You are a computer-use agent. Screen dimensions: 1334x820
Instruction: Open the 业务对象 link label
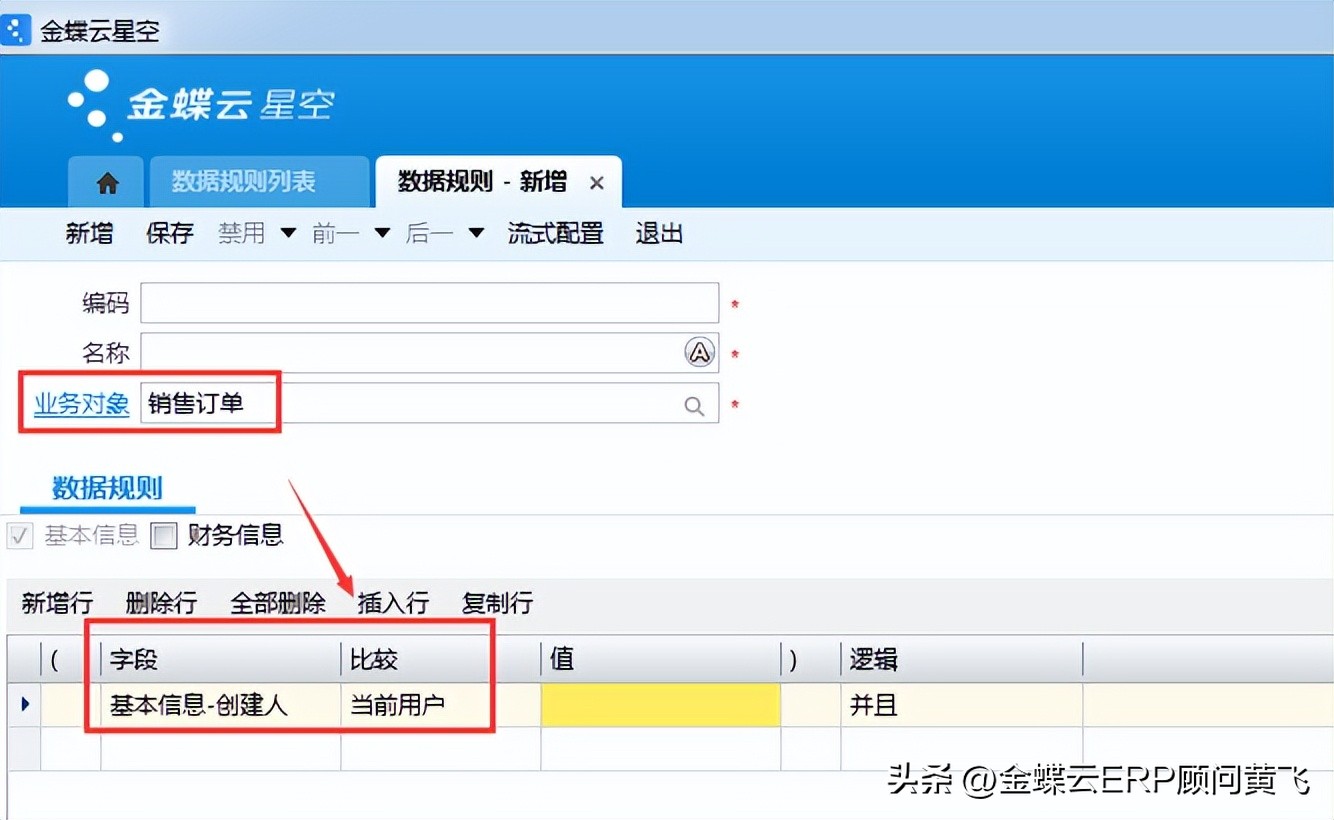[x=82, y=404]
